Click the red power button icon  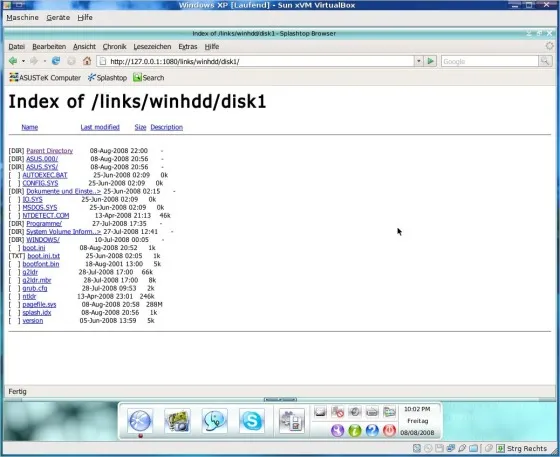[x=389, y=431]
